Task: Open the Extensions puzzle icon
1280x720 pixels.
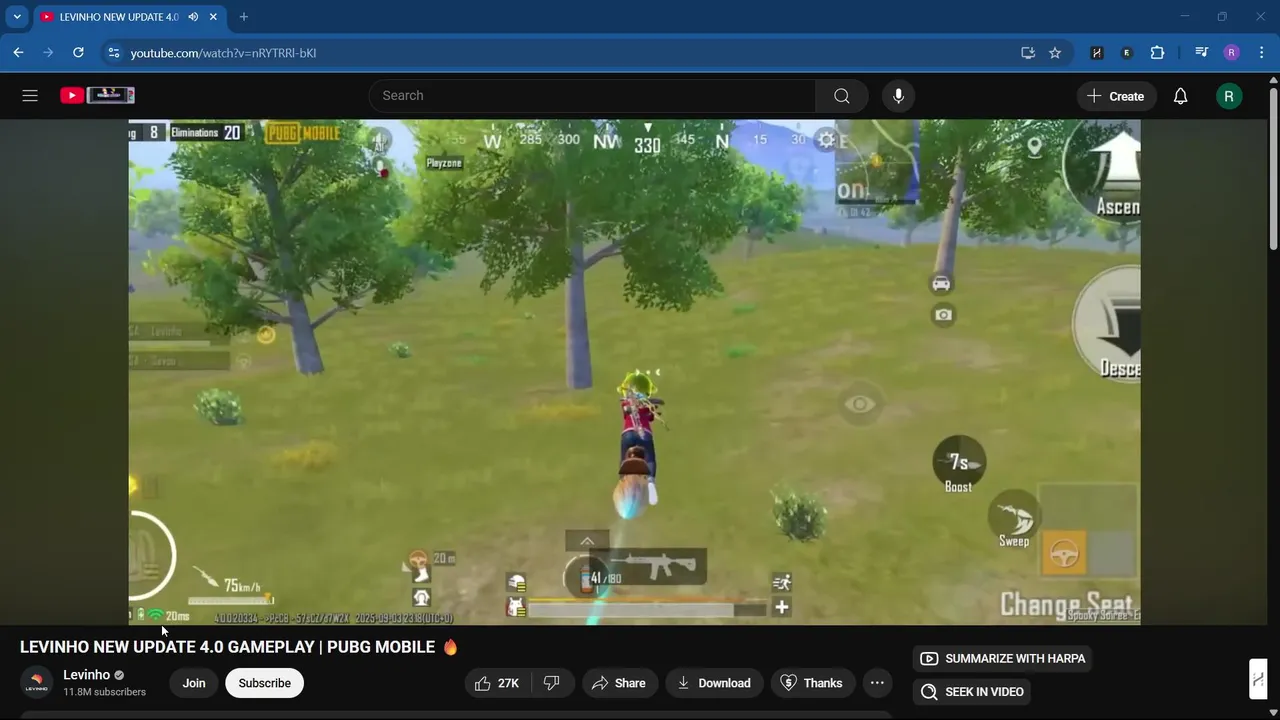Action: (x=1157, y=53)
